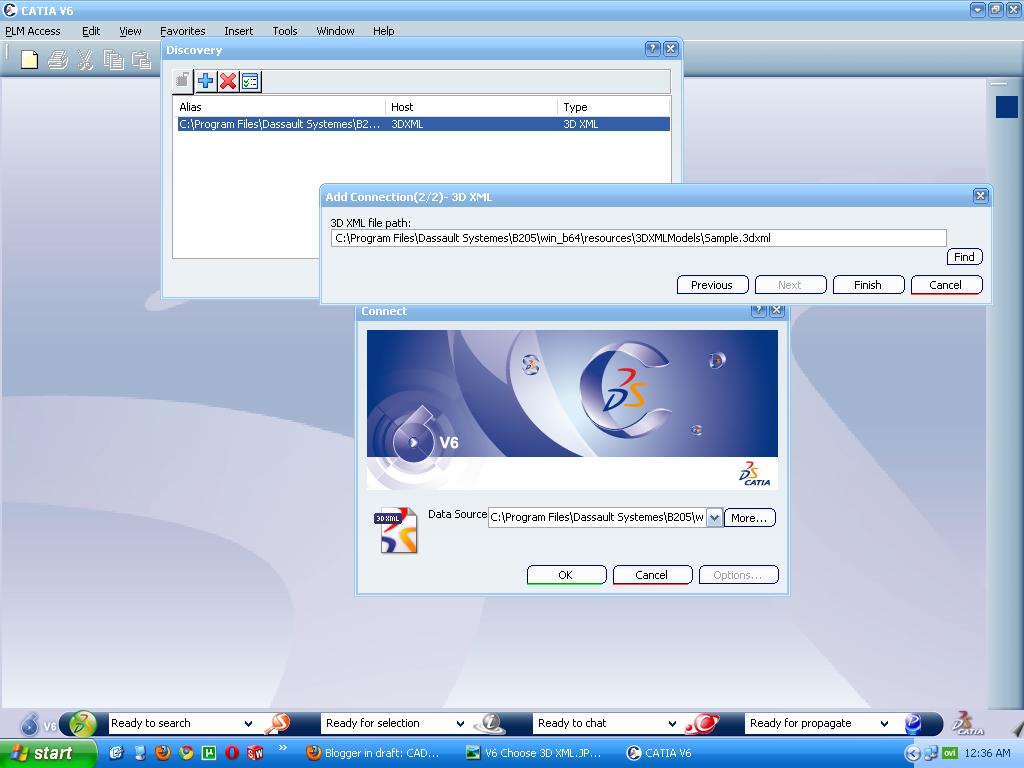Click the help question mark in Discovery dialog
1024x768 pixels.
click(652, 49)
